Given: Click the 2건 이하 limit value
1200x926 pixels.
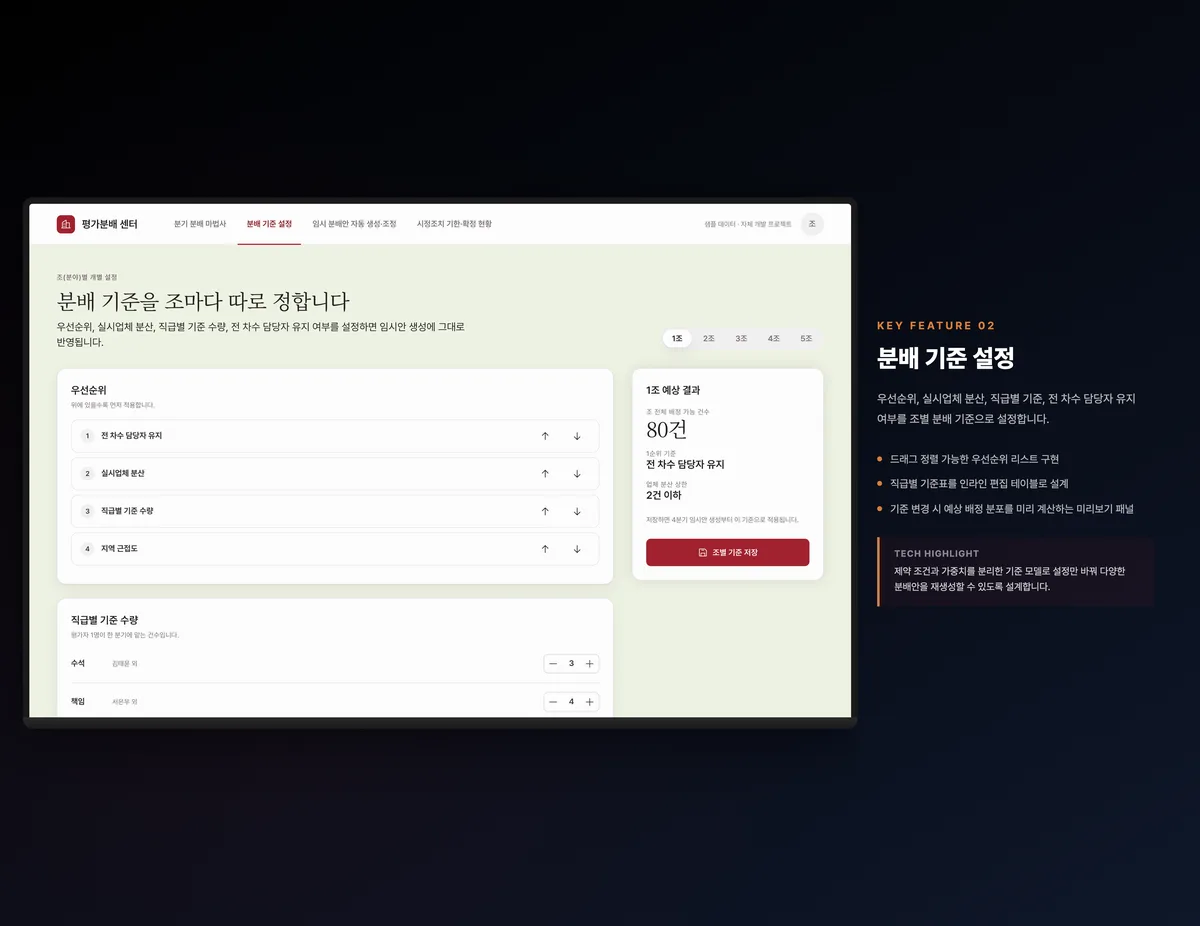Looking at the screenshot, I should [664, 496].
